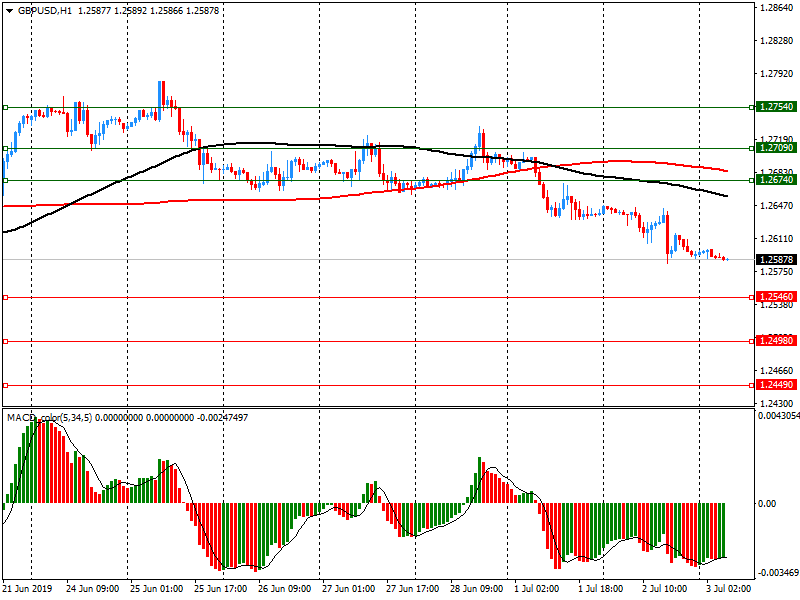Click the 1.28640 price scale value
800x600 pixels.
click(x=777, y=8)
